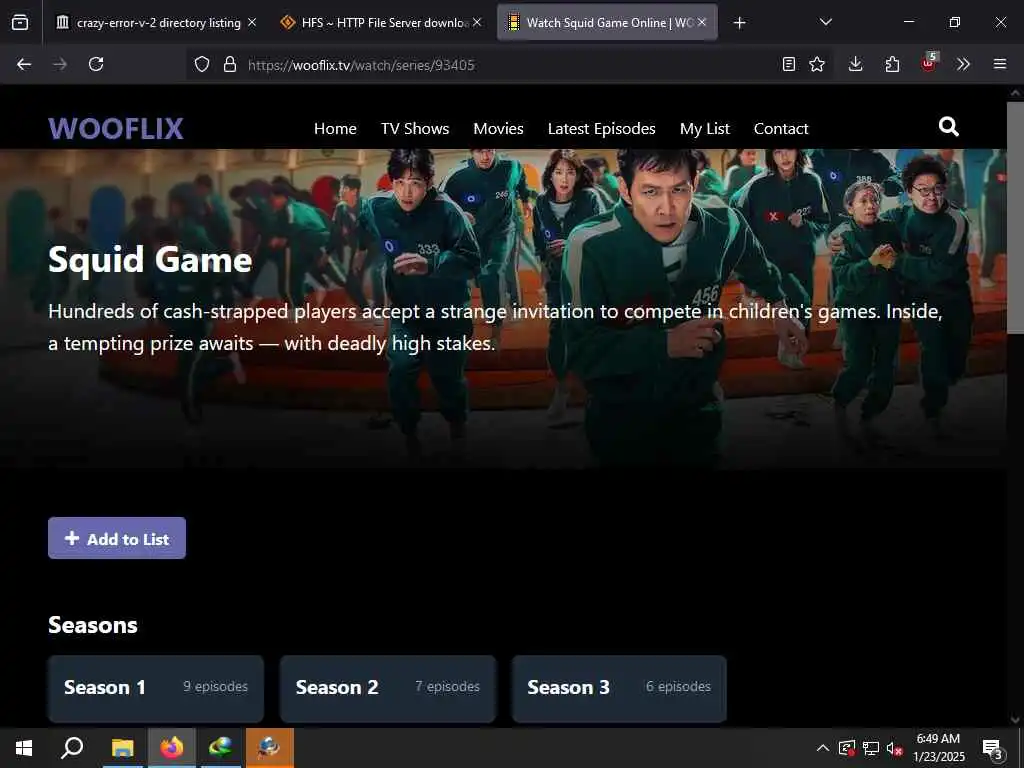Click the WOOFLIX logo
Image resolution: width=1024 pixels, height=768 pixels.
[116, 128]
